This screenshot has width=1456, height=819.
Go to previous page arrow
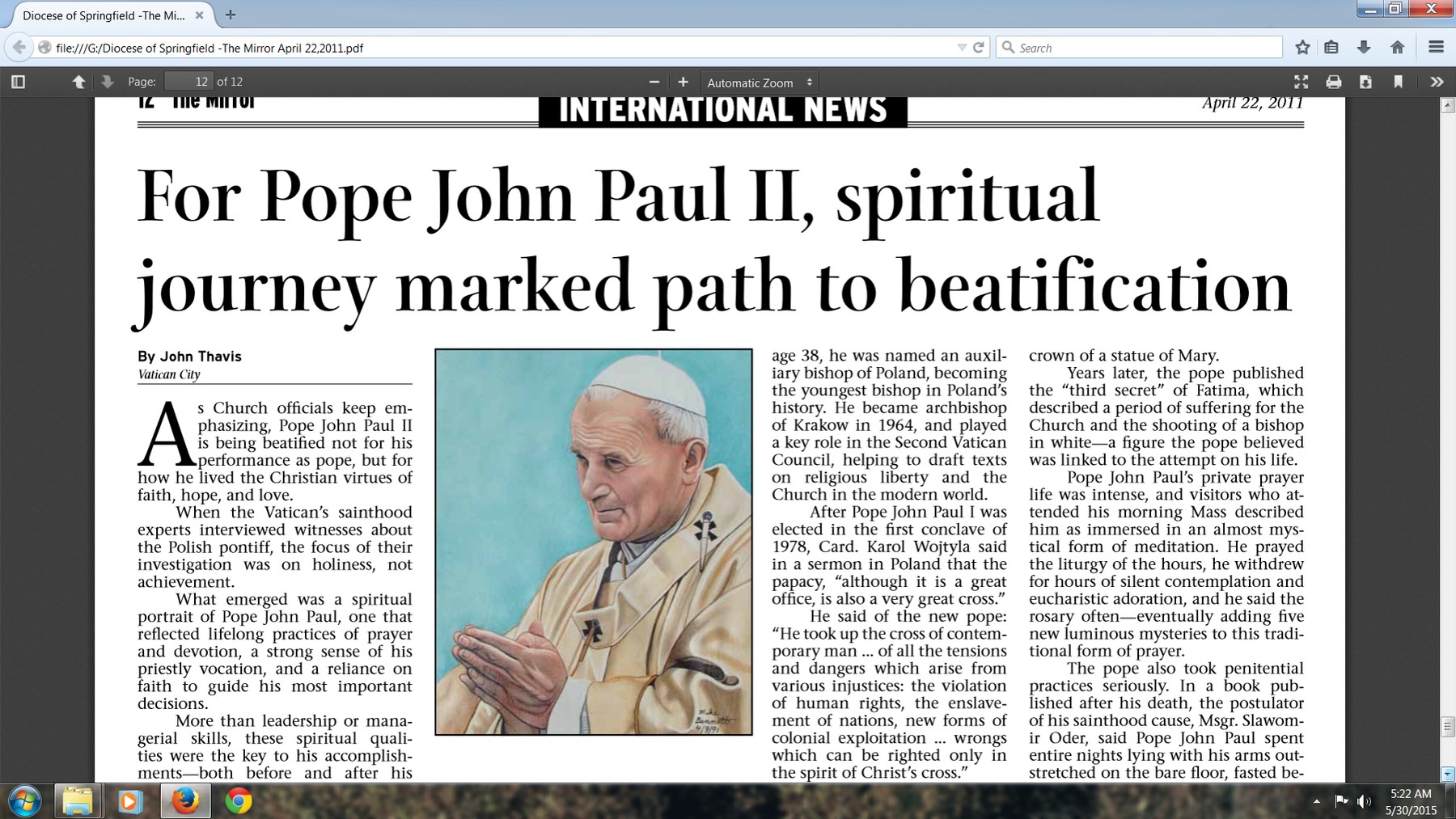78,82
